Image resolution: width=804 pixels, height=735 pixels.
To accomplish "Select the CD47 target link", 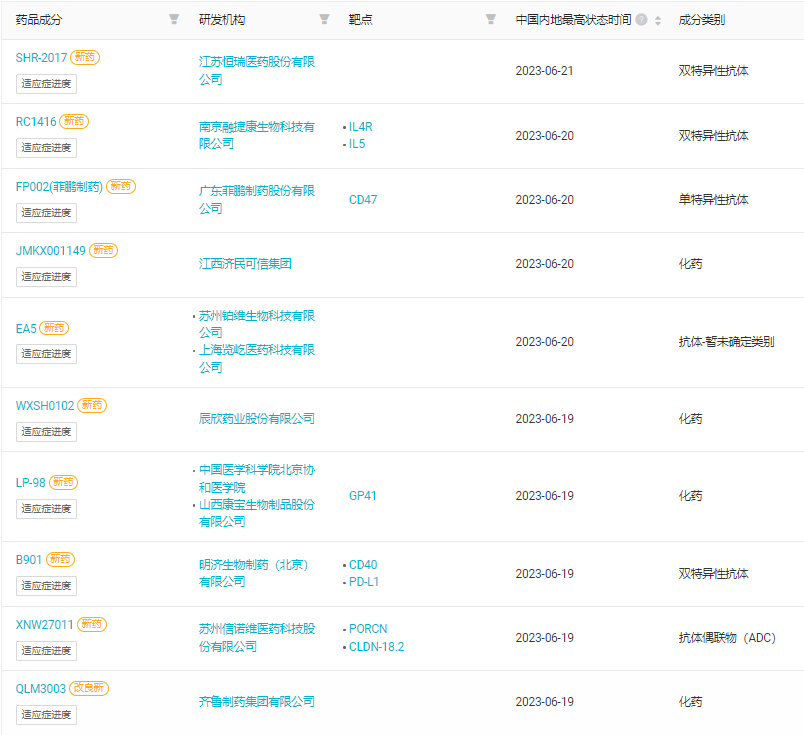I will point(363,200).
